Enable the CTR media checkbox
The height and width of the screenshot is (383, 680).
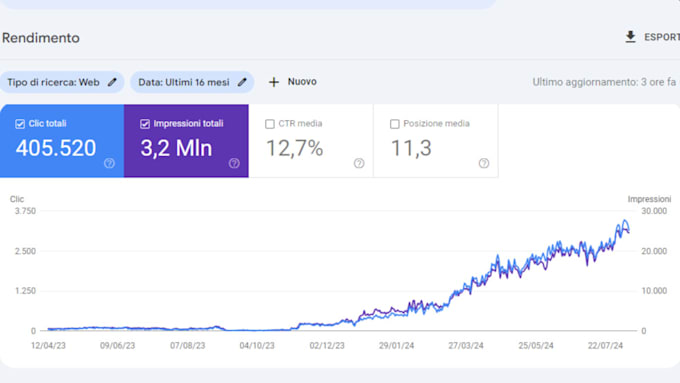(270, 124)
